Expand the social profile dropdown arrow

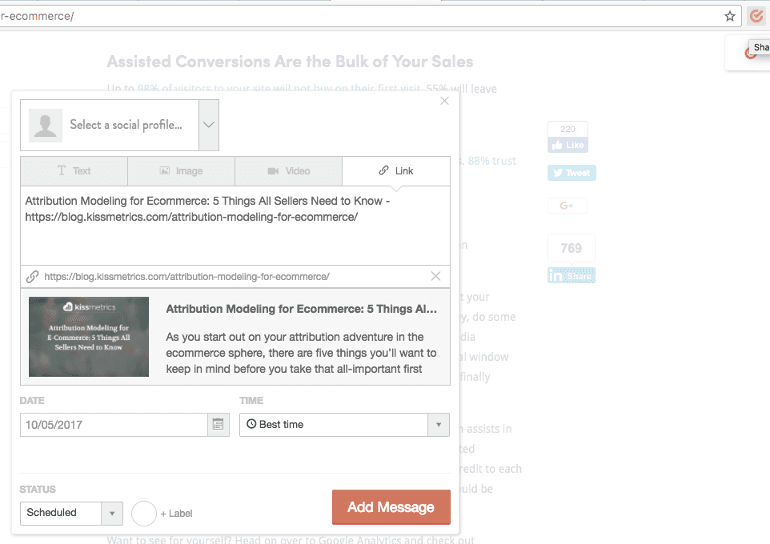208,125
